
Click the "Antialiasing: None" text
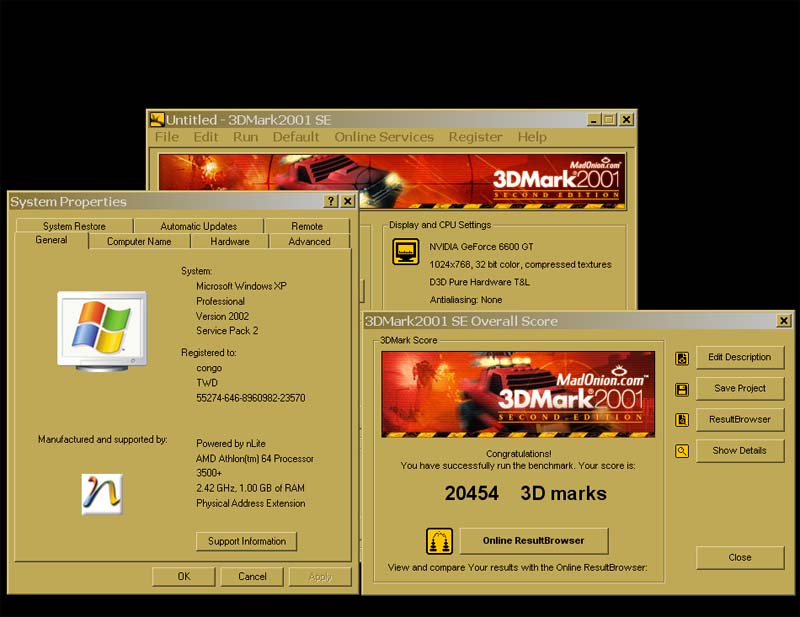click(466, 300)
